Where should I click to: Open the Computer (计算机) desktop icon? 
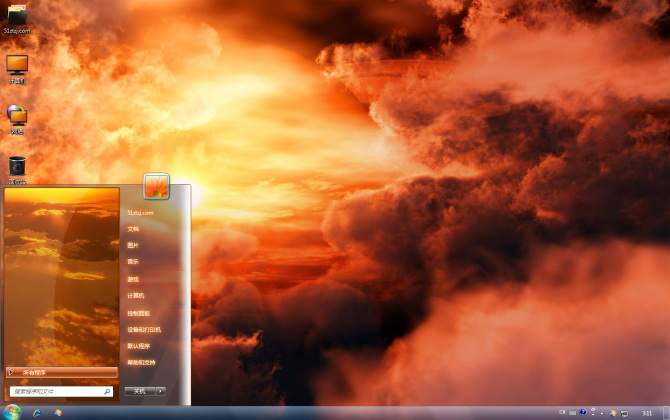pyautogui.click(x=17, y=69)
